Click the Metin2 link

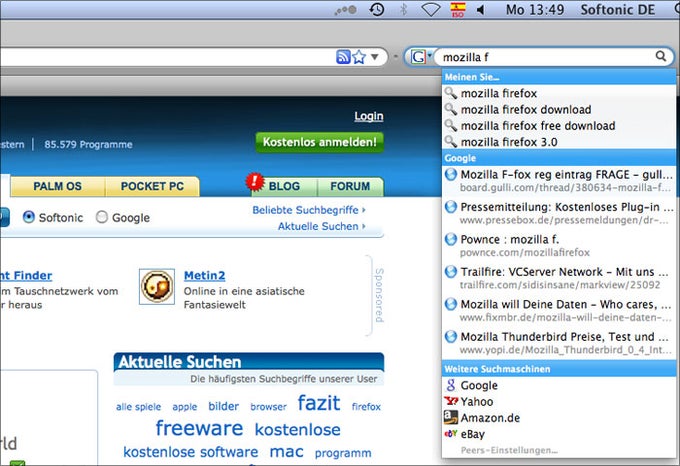[204, 275]
